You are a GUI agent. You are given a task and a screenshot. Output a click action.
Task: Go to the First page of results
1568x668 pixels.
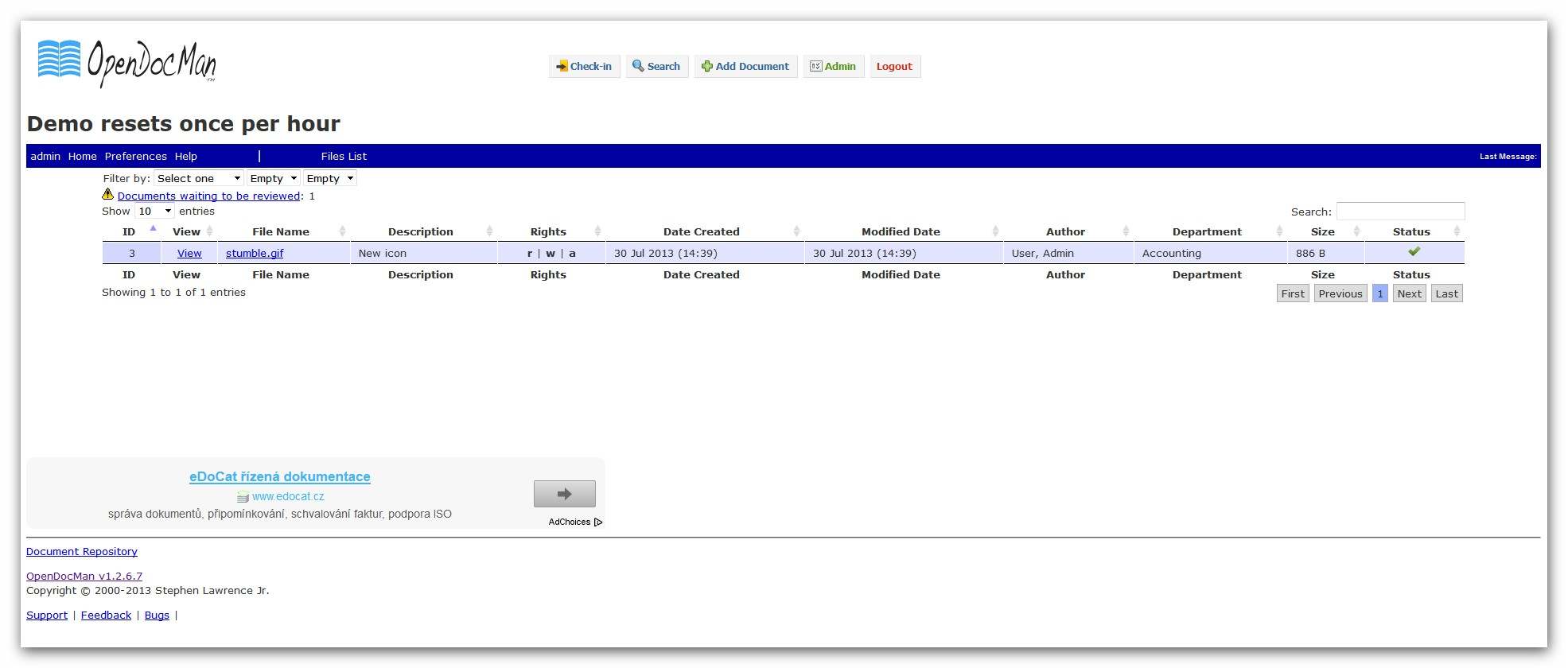click(x=1293, y=293)
